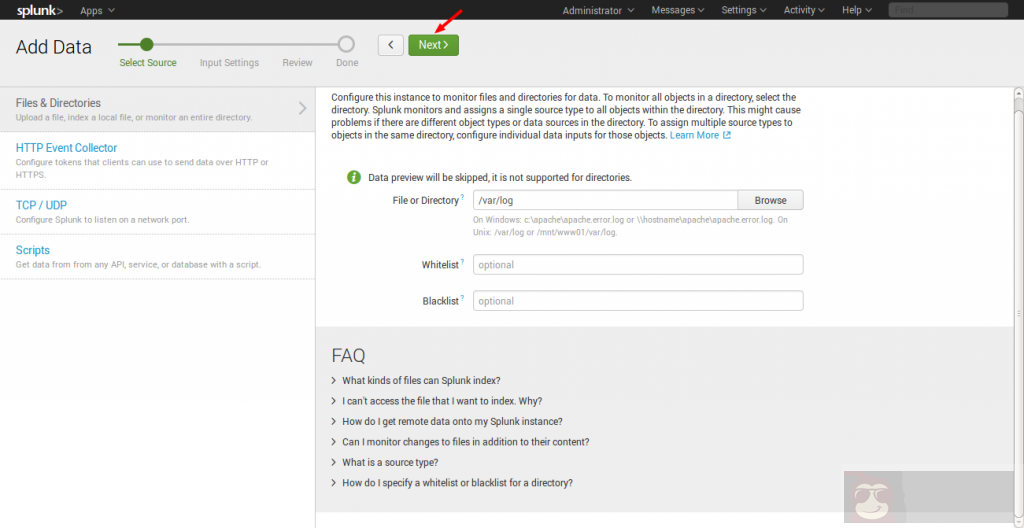Open the Activity menu
This screenshot has height=528, width=1024.
804,10
